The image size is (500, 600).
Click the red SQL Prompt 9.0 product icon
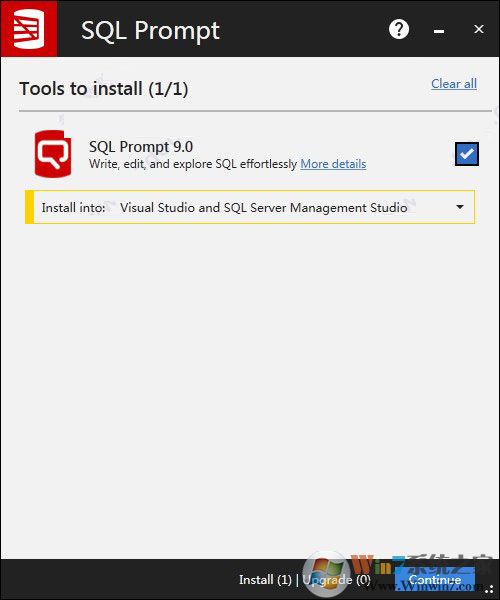pos(53,154)
